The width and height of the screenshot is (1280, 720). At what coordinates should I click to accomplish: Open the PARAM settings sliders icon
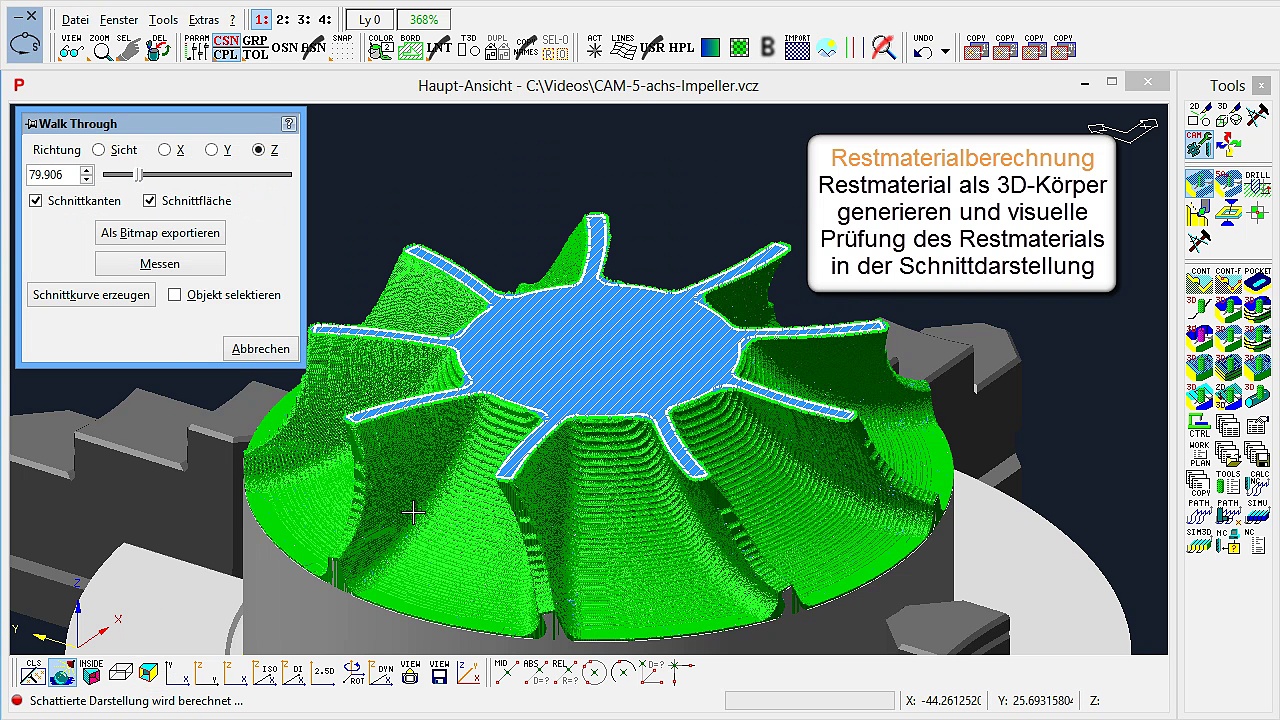[x=196, y=47]
